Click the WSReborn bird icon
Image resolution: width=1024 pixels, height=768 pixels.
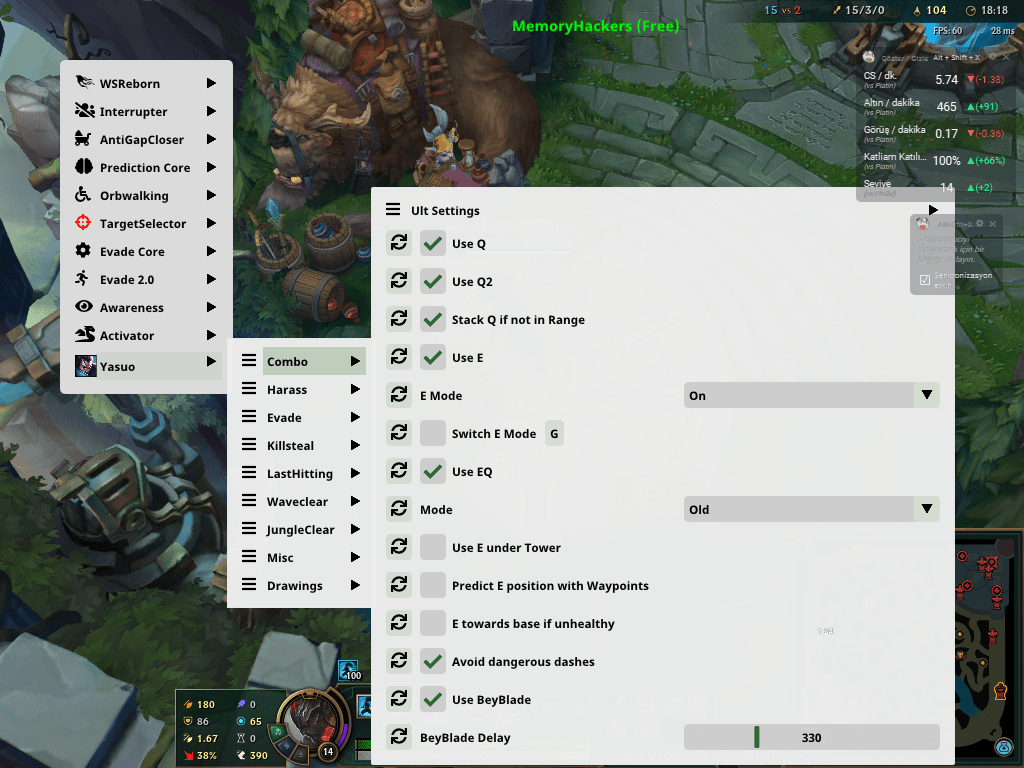(x=84, y=82)
